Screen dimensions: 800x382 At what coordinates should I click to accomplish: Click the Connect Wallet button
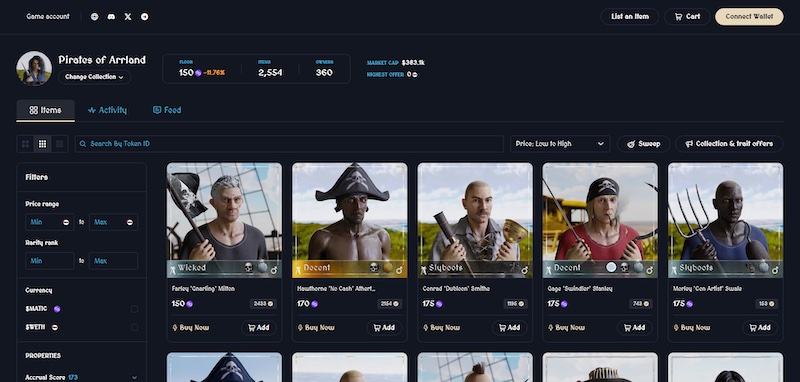[x=749, y=16]
